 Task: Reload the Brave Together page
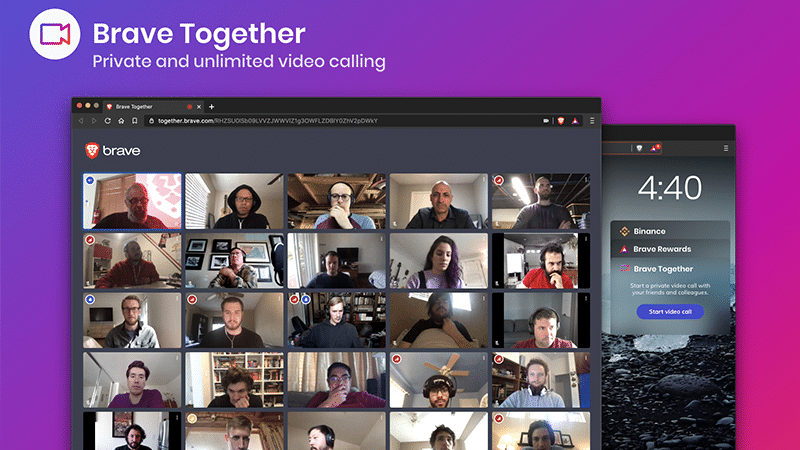(108, 121)
